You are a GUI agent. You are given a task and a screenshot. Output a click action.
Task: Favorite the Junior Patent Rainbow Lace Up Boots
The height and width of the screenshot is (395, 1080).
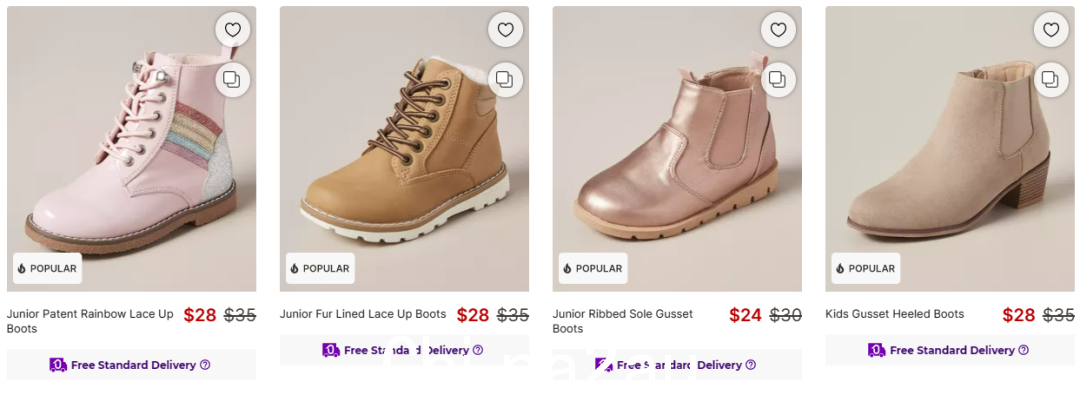pyautogui.click(x=233, y=30)
